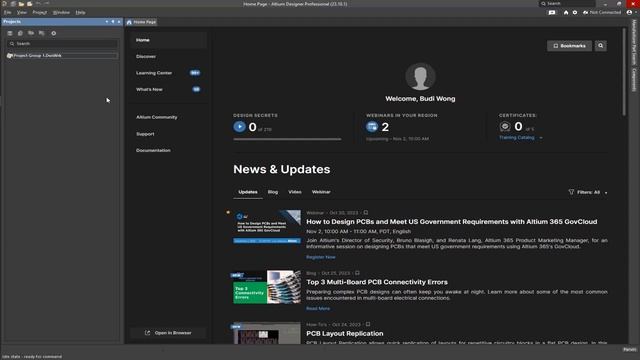The height and width of the screenshot is (360, 640).
Task: Open the File menu
Action: click(8, 13)
